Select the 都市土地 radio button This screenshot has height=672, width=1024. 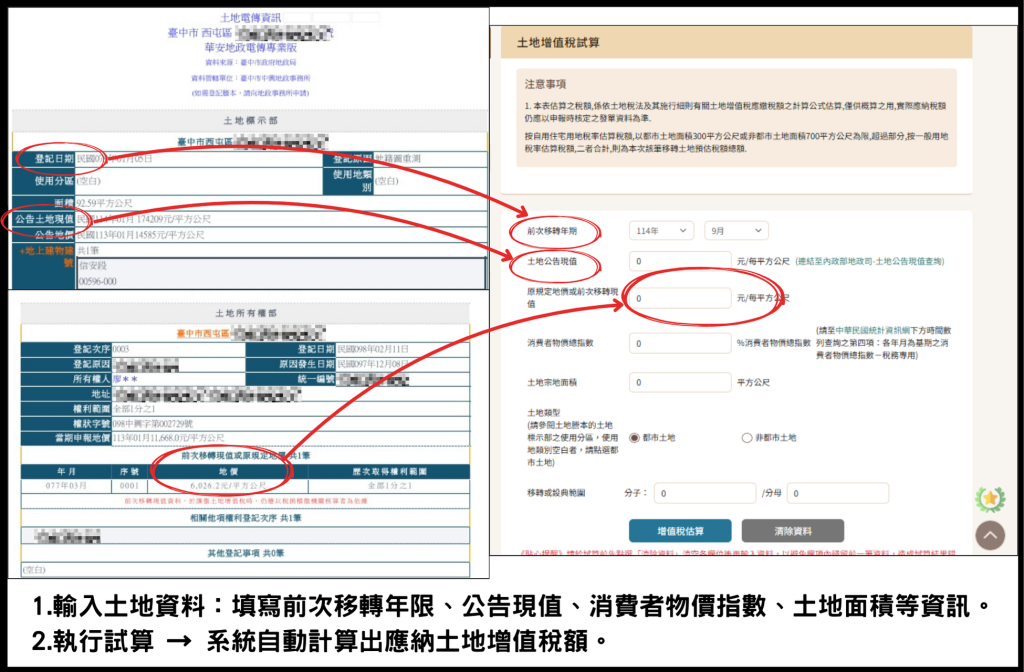point(634,438)
